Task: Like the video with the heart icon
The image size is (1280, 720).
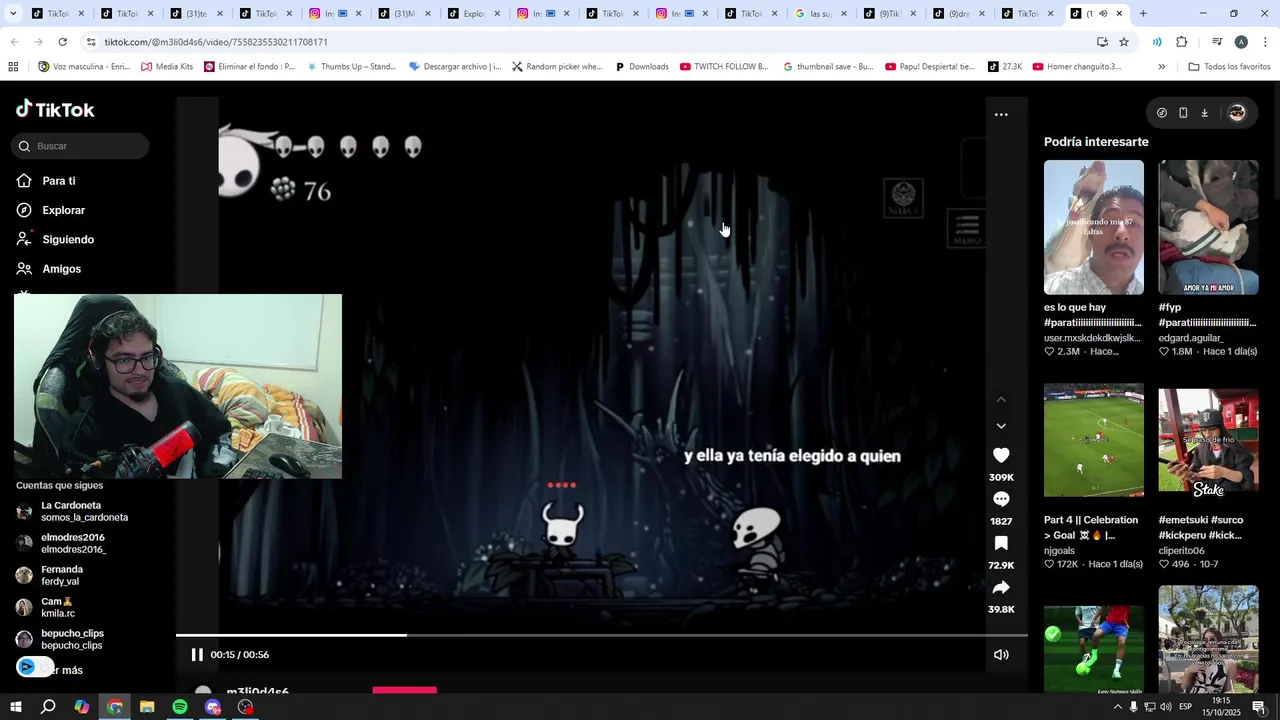Action: tap(1001, 455)
